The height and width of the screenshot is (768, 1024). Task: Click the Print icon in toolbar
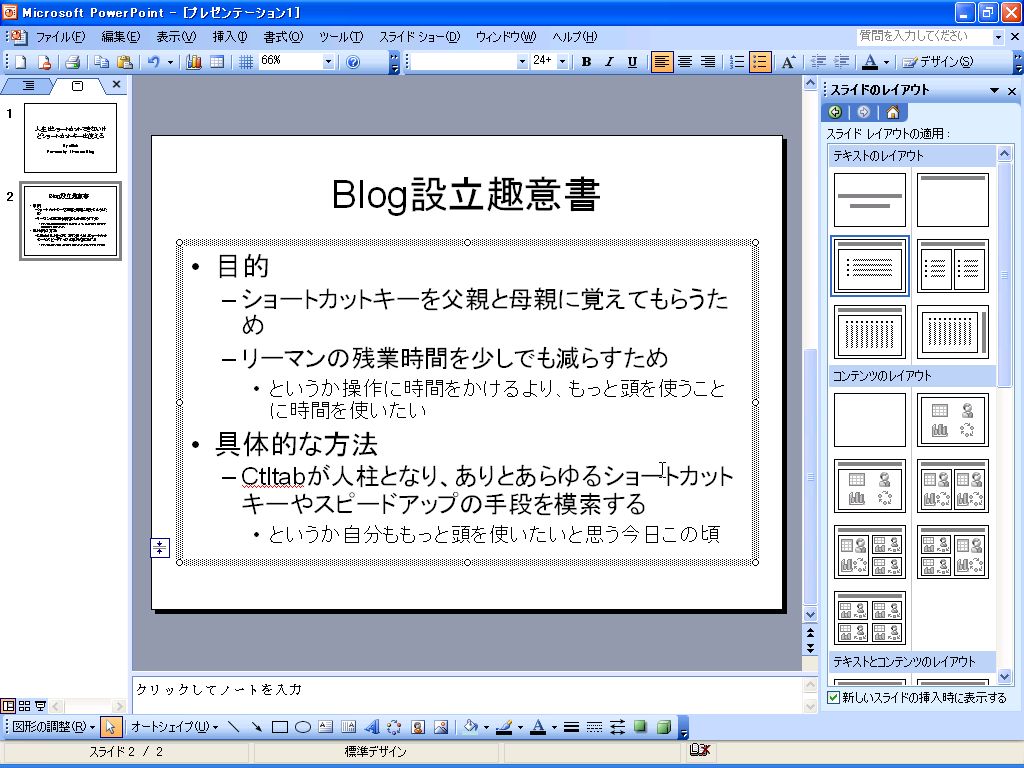tap(72, 62)
